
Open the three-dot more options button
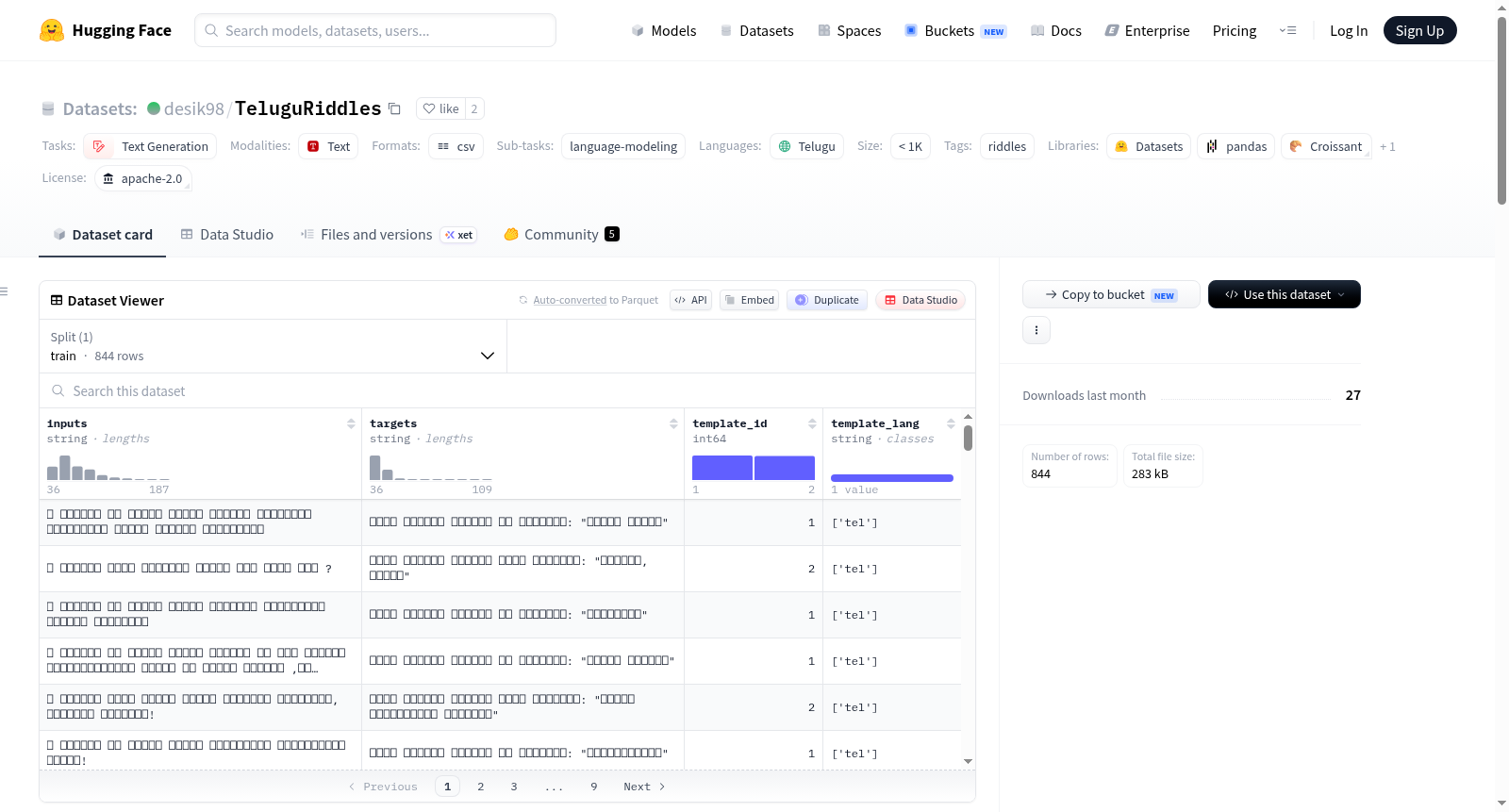click(x=1036, y=330)
